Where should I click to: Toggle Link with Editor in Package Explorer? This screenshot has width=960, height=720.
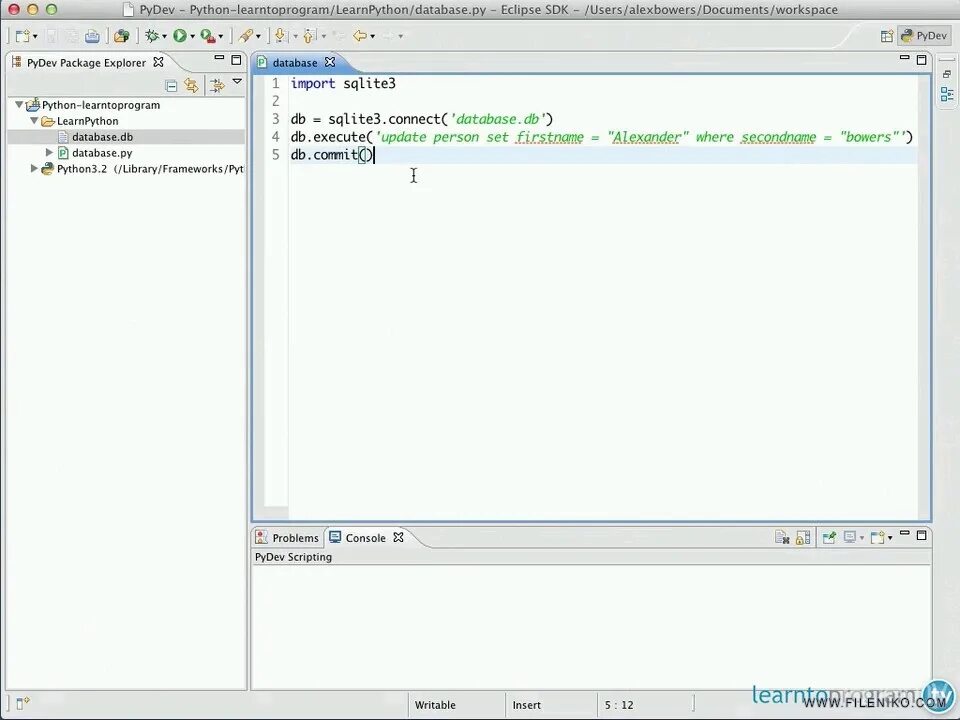tap(192, 86)
